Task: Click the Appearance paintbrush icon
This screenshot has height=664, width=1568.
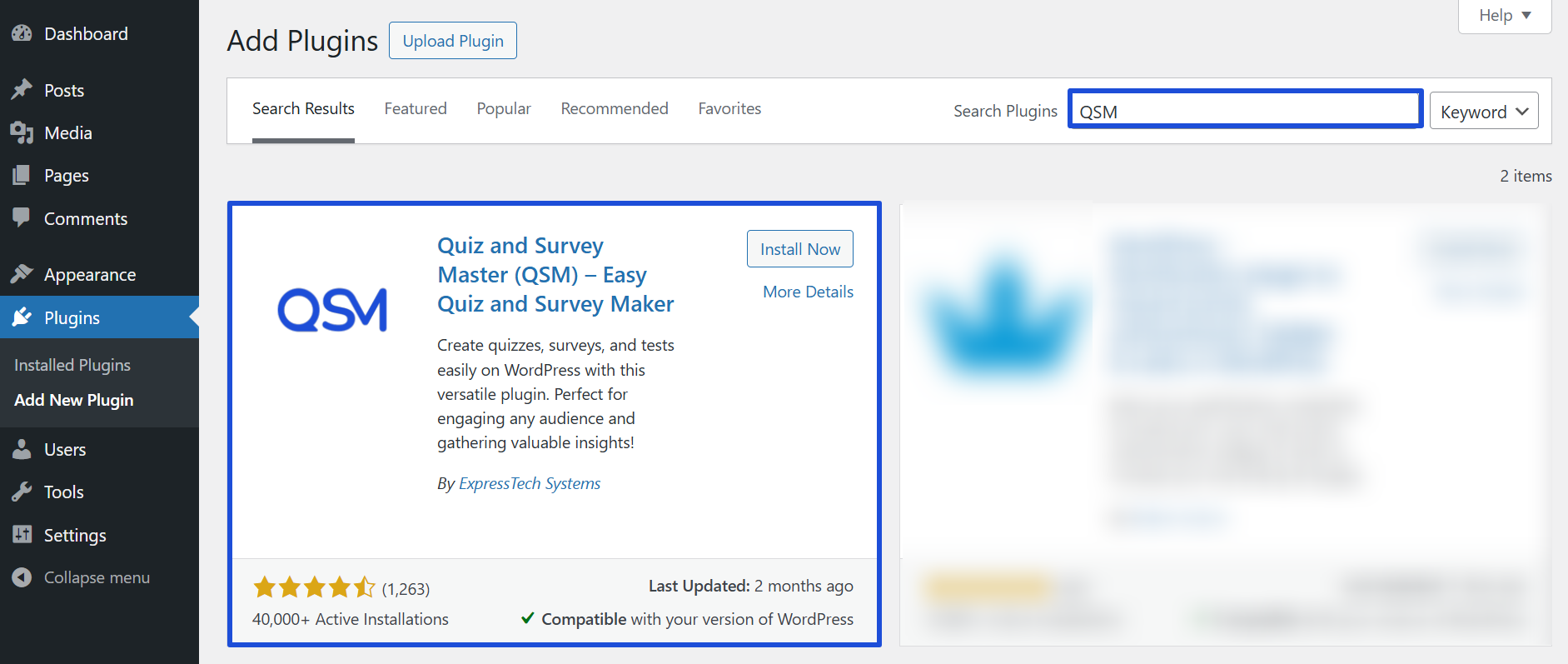Action: [x=22, y=274]
